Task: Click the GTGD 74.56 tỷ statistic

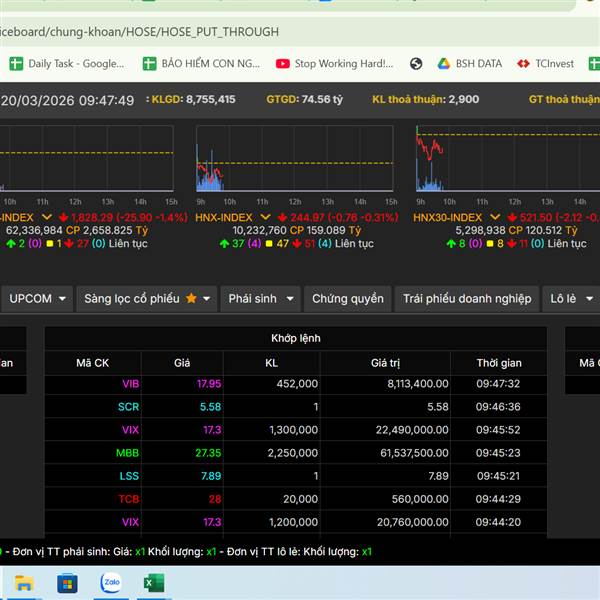Action: 305,99
